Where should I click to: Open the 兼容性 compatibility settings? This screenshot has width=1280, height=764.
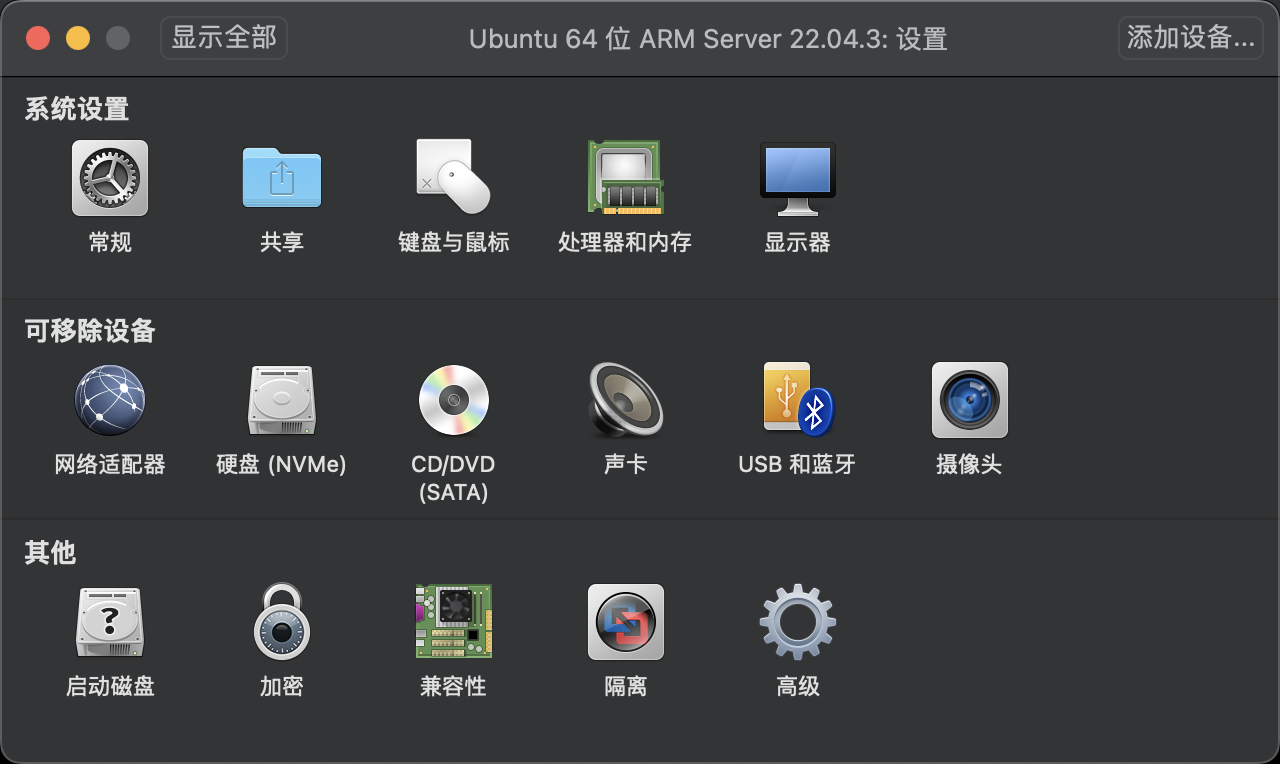coord(453,622)
